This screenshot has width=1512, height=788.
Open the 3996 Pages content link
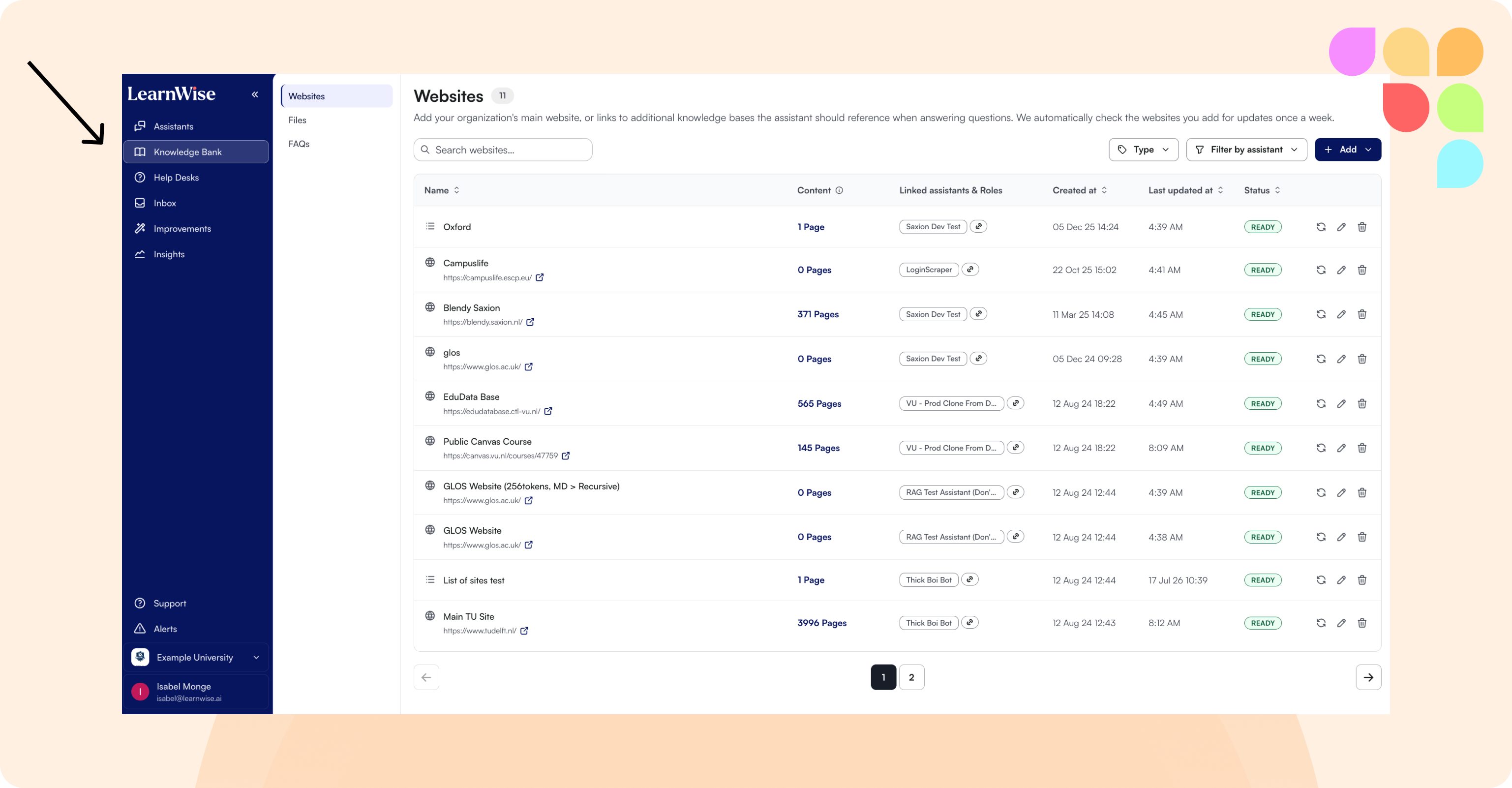822,623
